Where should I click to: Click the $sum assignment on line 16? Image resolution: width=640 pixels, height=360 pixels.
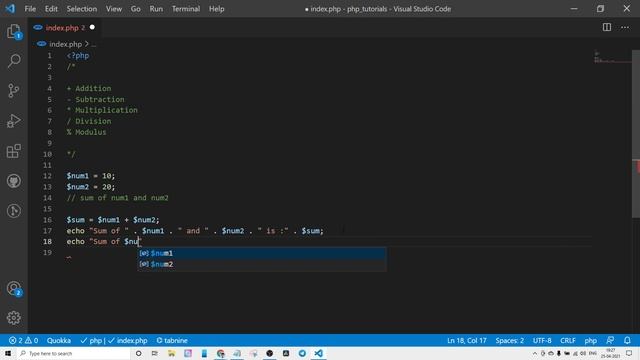[113, 220]
